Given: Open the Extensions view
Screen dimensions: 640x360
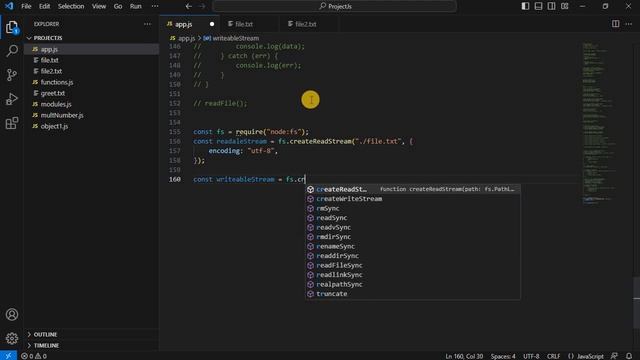Looking at the screenshot, I should coord(12,123).
